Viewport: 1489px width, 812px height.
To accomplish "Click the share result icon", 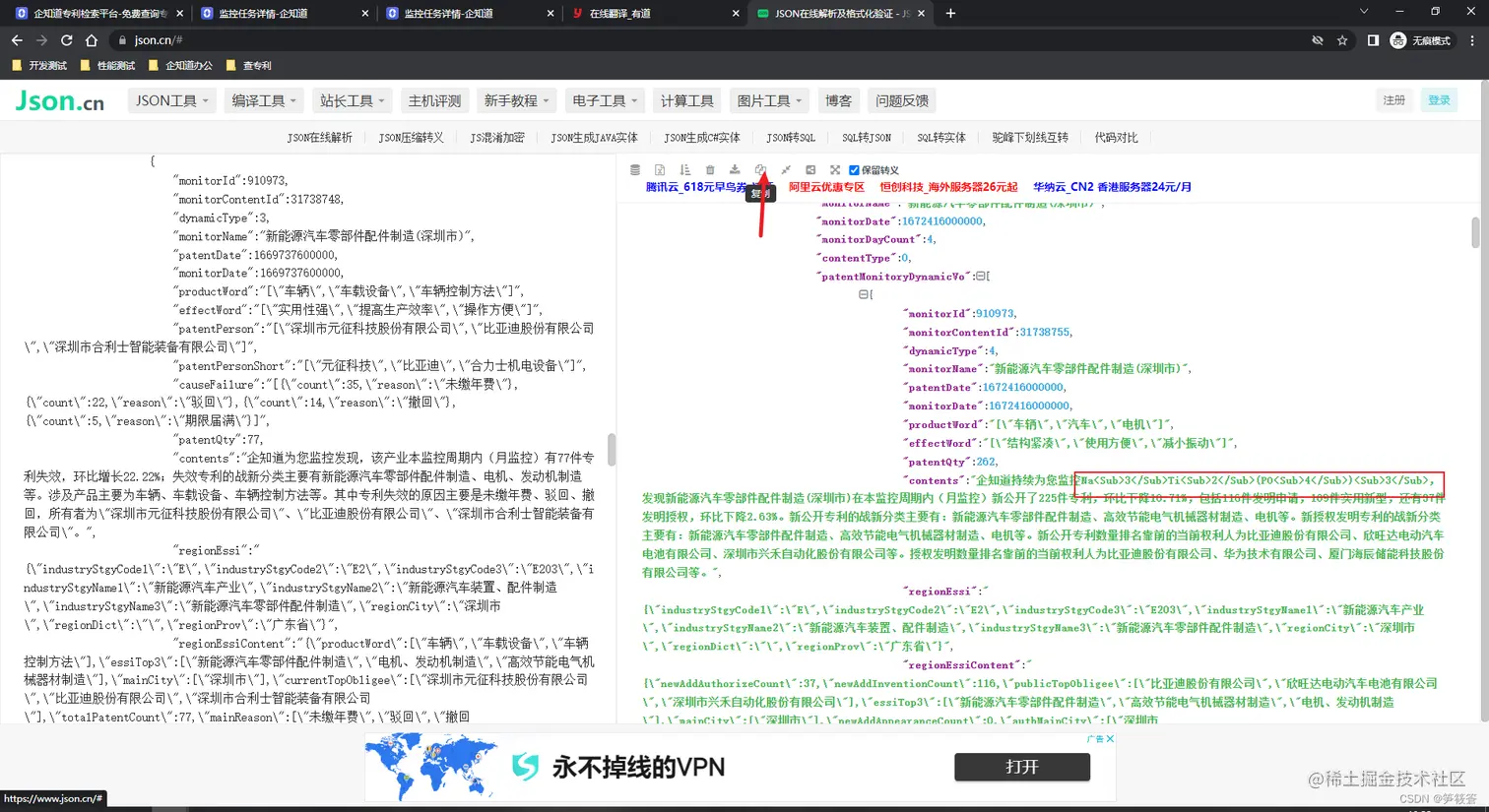I will point(810,169).
